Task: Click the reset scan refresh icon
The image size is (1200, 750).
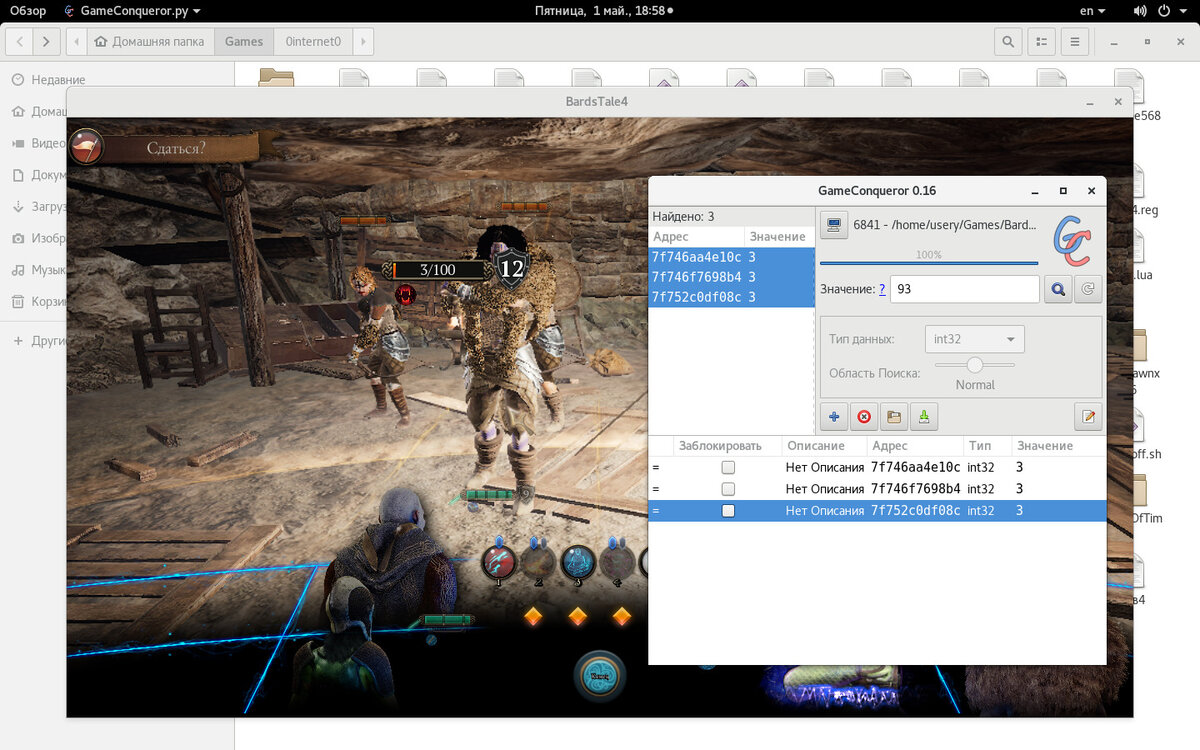Action: [1087, 289]
